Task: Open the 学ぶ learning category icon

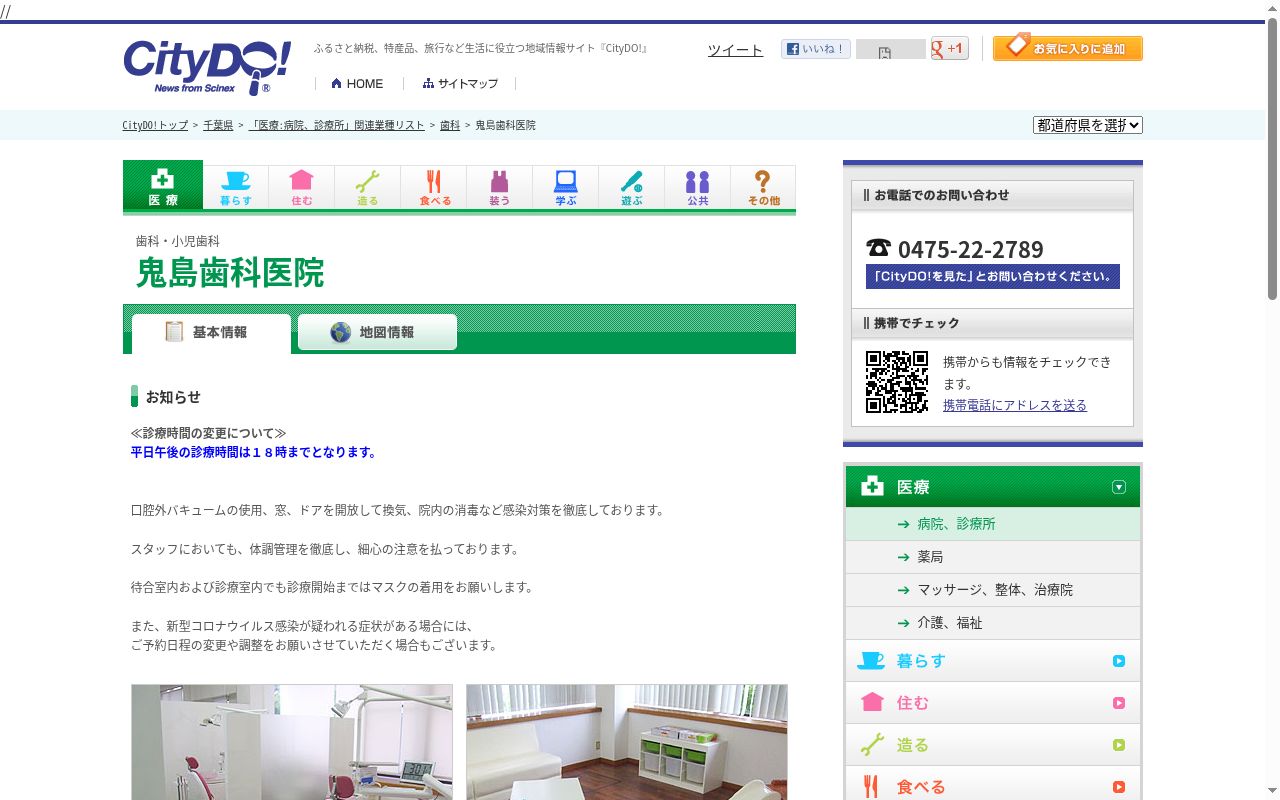Action: point(566,187)
